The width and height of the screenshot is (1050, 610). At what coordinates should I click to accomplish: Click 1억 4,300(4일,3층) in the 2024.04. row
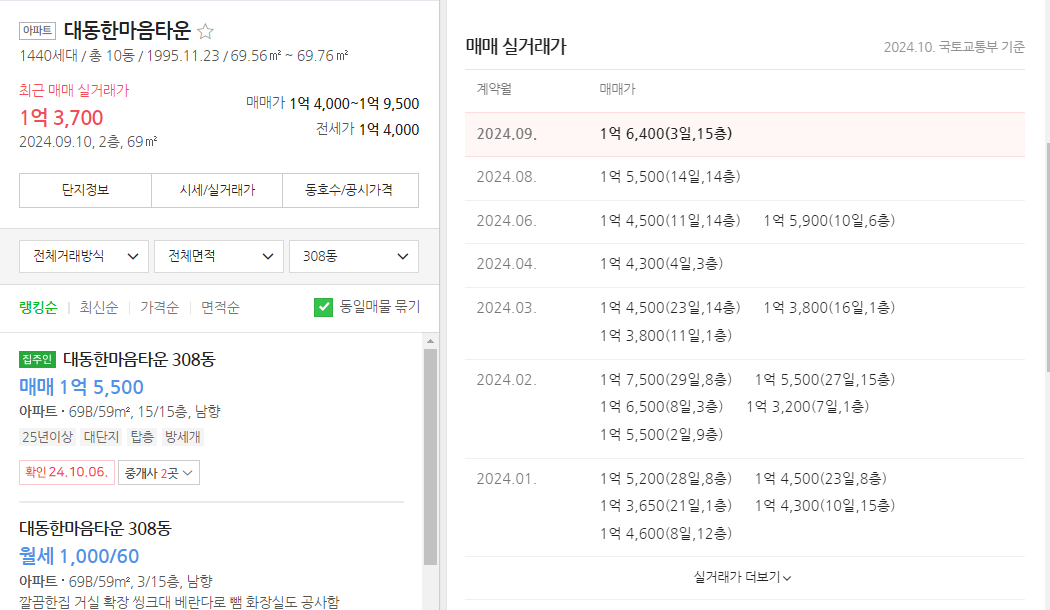click(x=661, y=264)
